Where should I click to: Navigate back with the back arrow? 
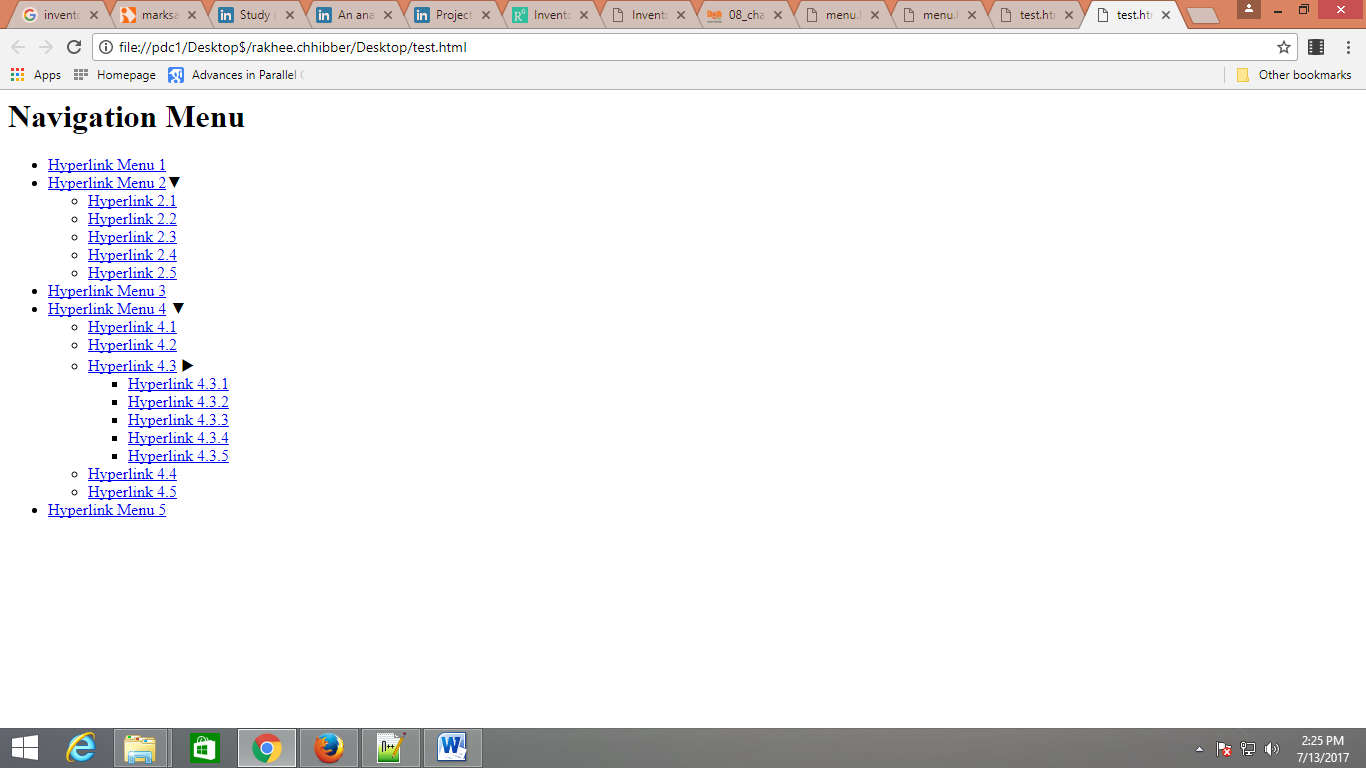[18, 46]
